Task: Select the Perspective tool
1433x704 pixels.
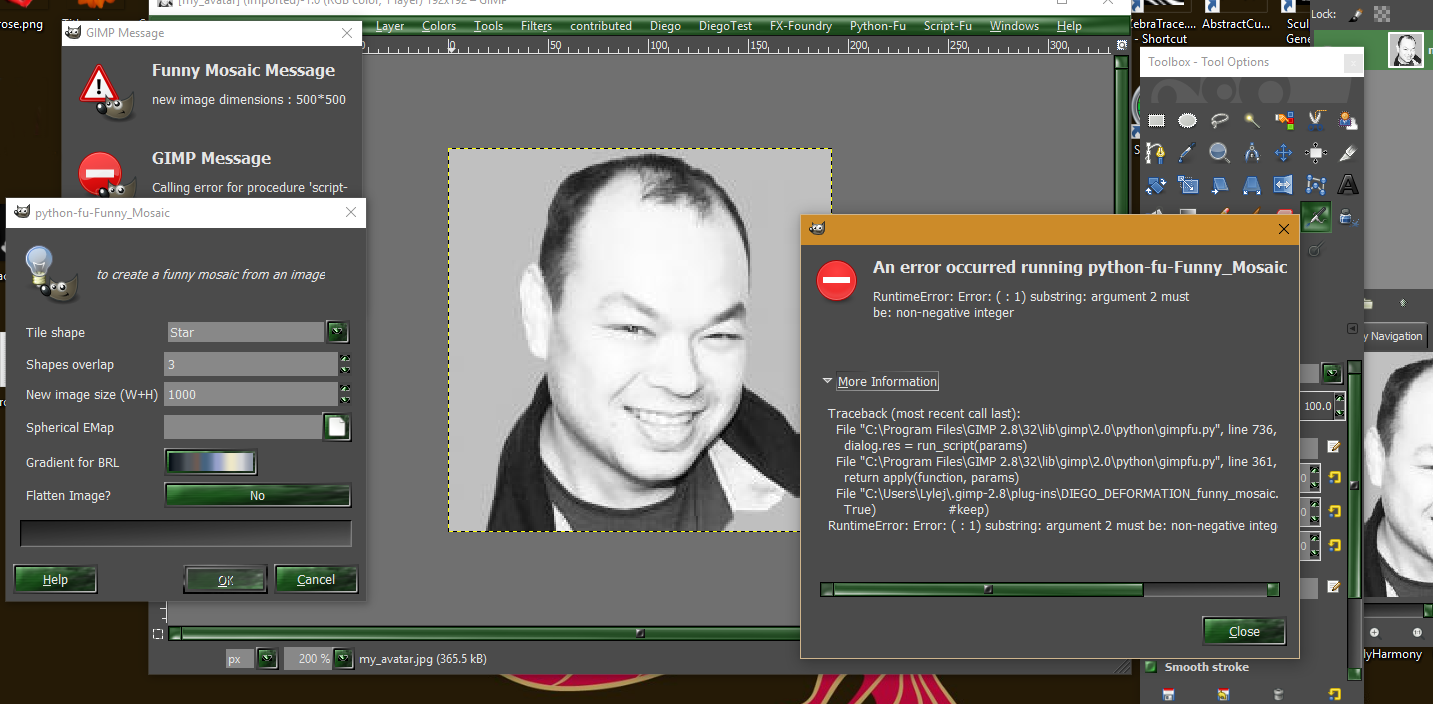Action: (x=1251, y=185)
